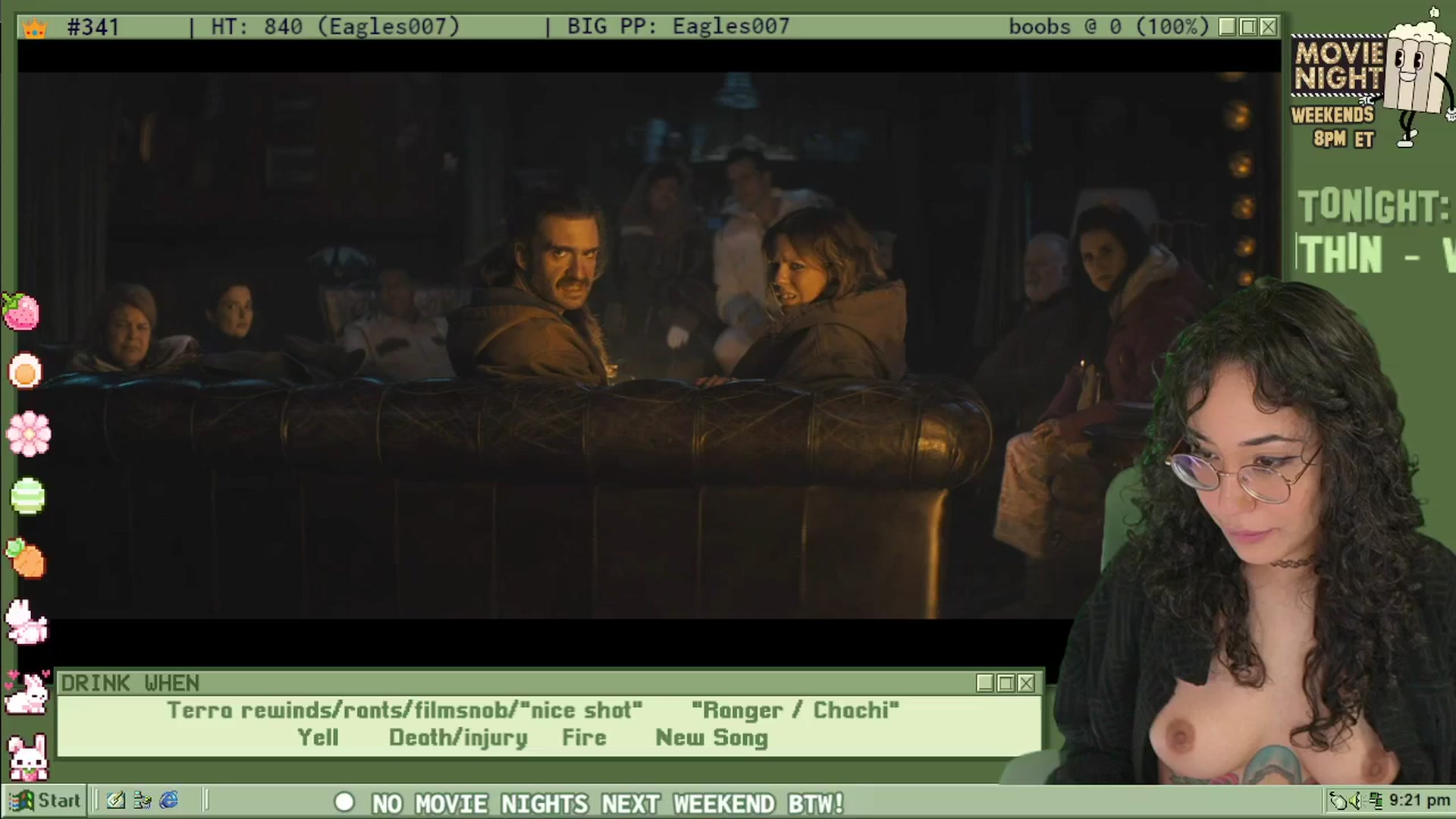Launch the notepad quick launch icon
The width and height of the screenshot is (1456, 819).
[116, 801]
